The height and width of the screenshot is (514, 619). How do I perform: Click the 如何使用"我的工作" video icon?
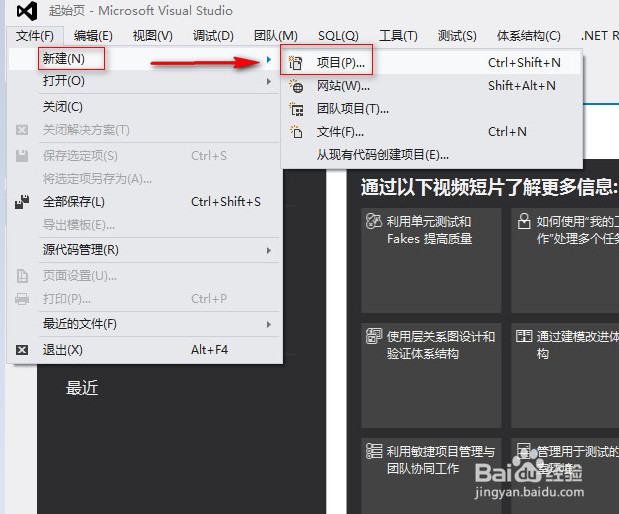coord(524,221)
